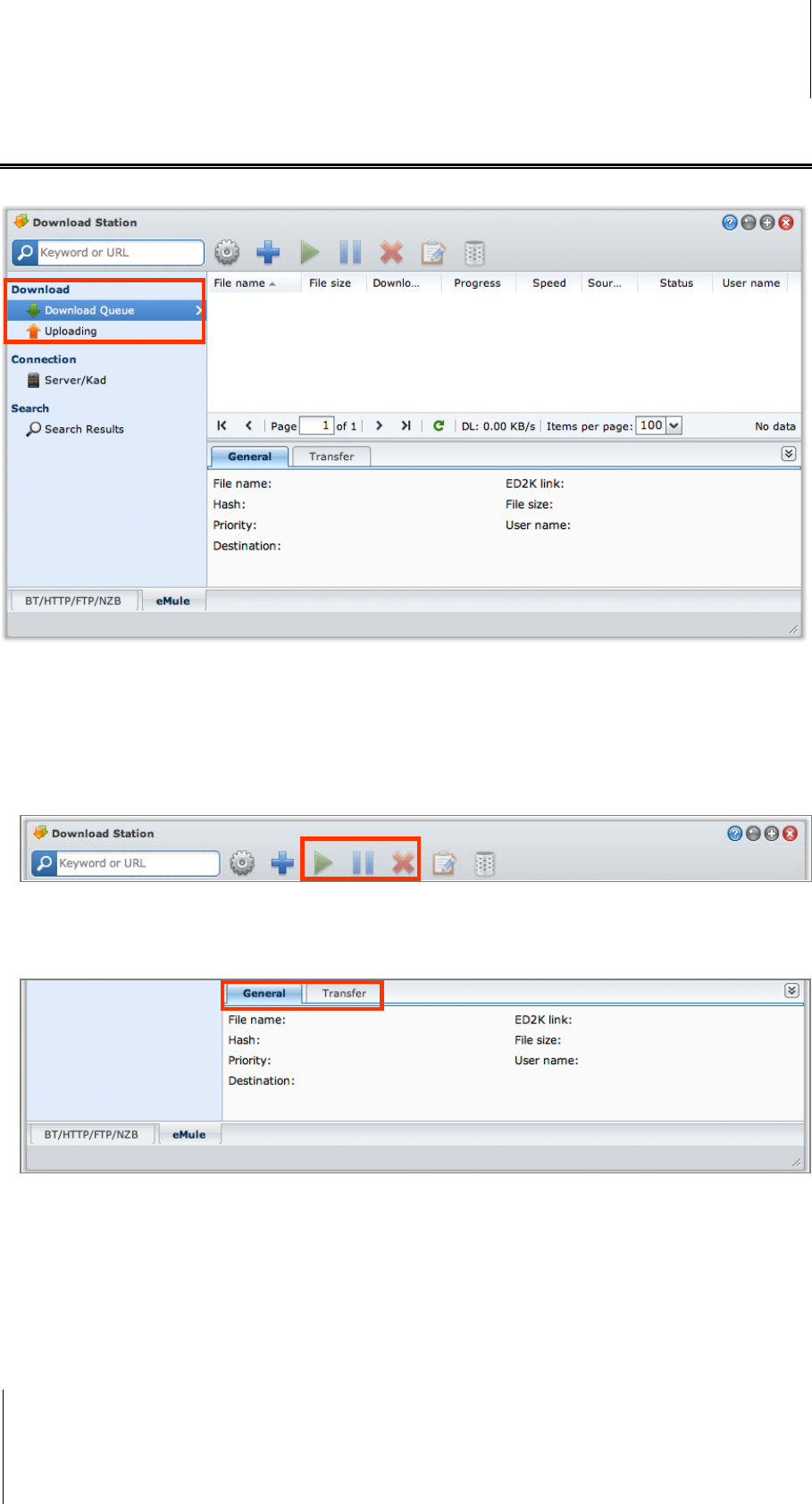Click green resume arrow in top window toolbar
This screenshot has height=1504, width=812.
[x=310, y=253]
